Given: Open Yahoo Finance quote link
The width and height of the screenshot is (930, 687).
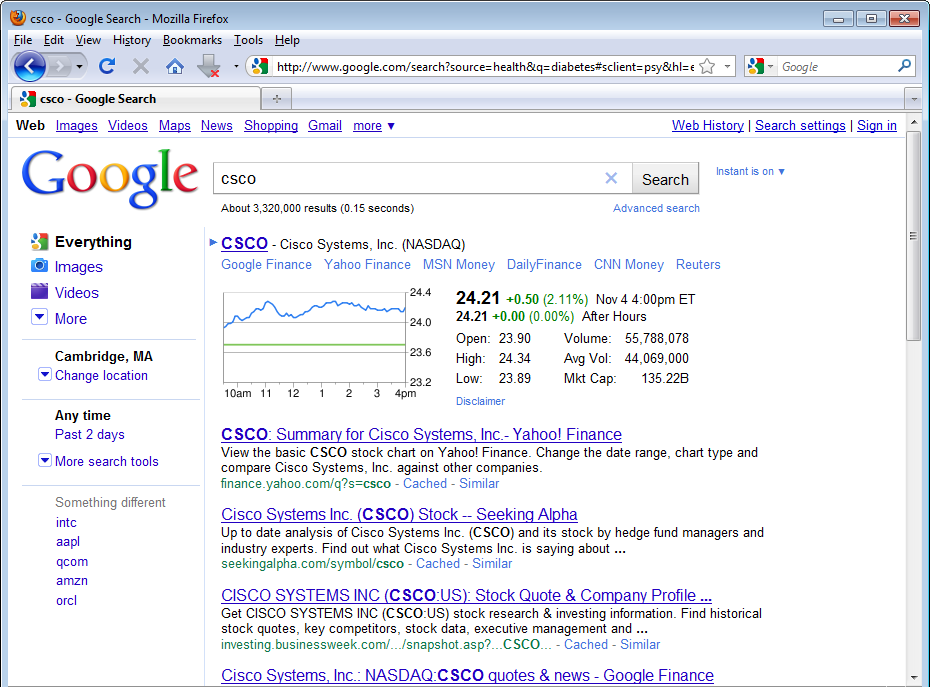Looking at the screenshot, I should [x=367, y=265].
